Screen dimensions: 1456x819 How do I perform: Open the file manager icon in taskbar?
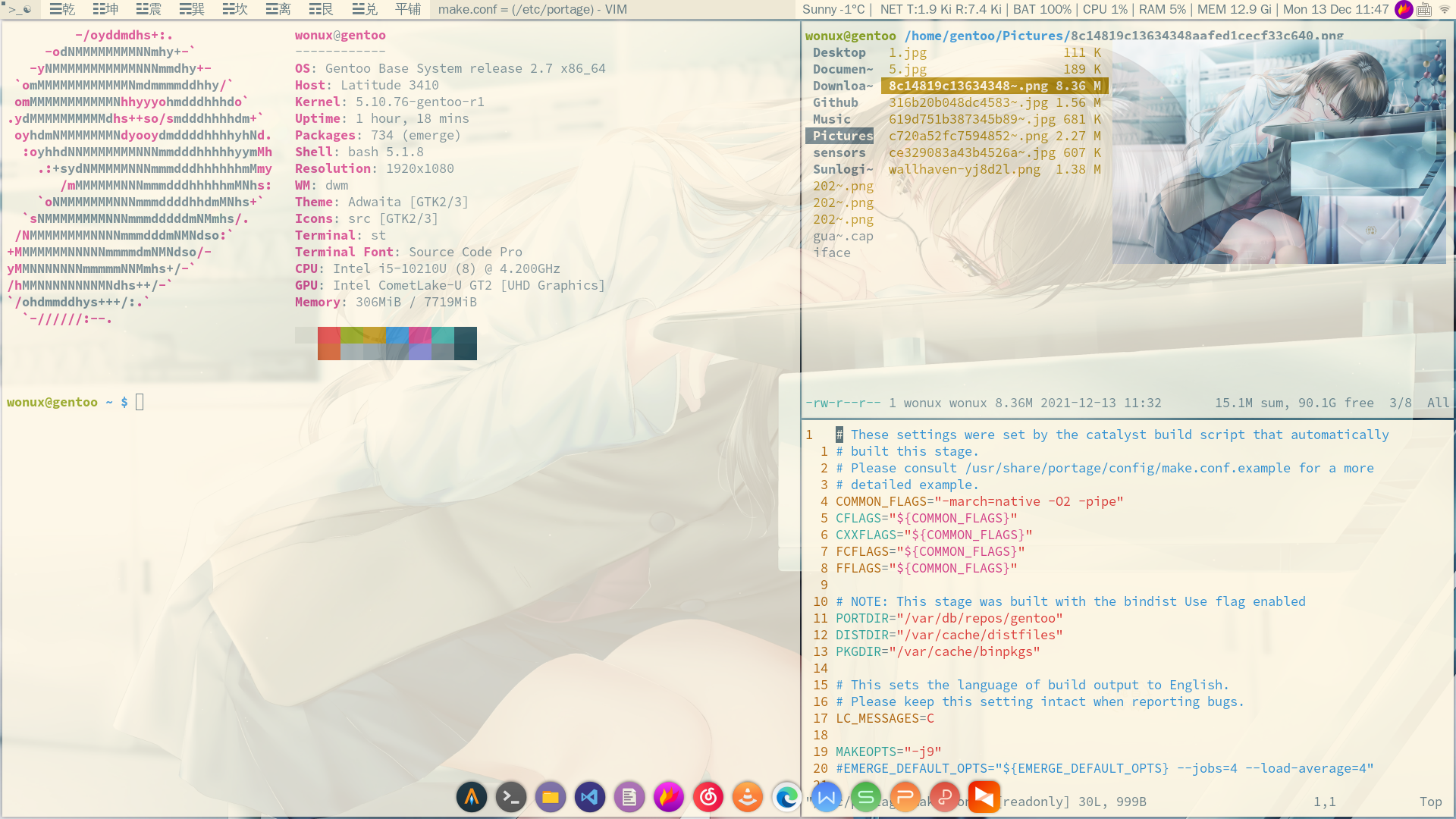click(x=550, y=797)
